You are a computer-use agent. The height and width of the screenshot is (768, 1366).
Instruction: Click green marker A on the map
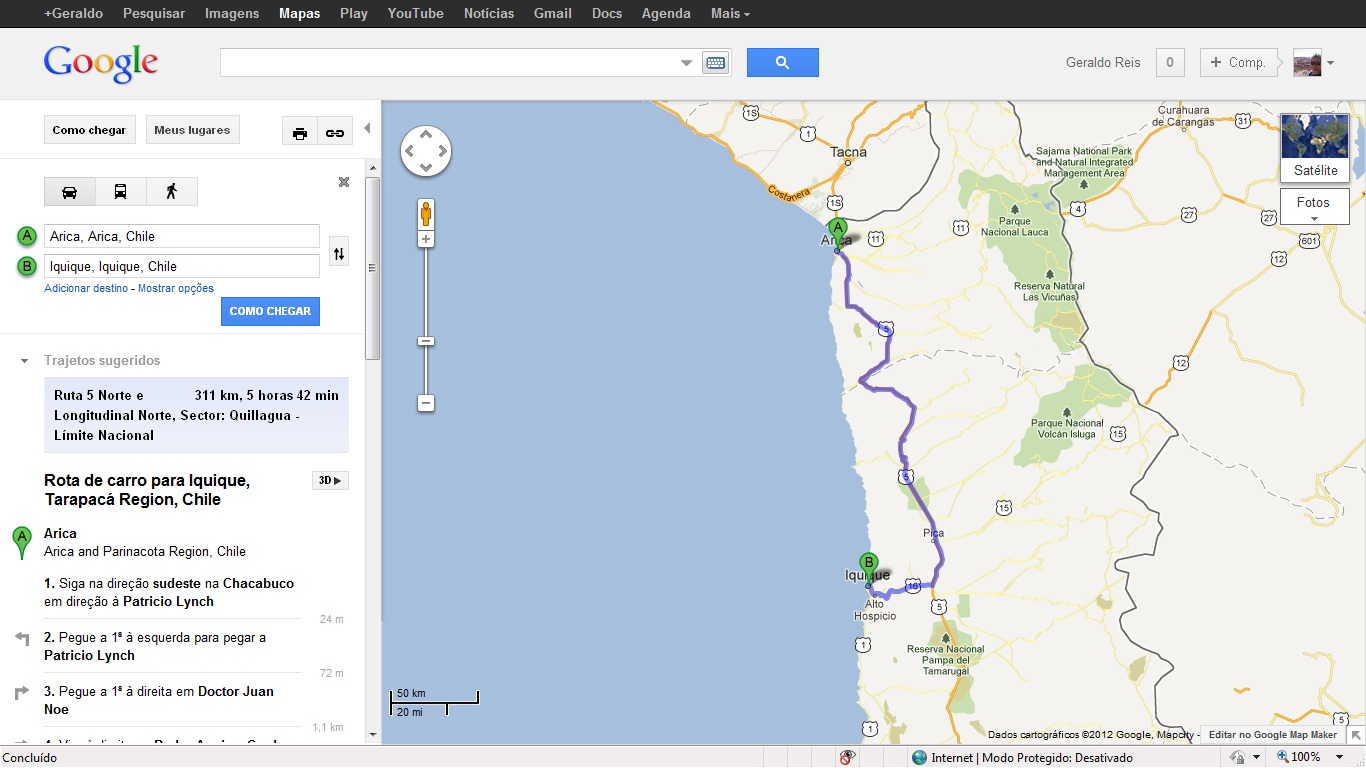point(838,234)
